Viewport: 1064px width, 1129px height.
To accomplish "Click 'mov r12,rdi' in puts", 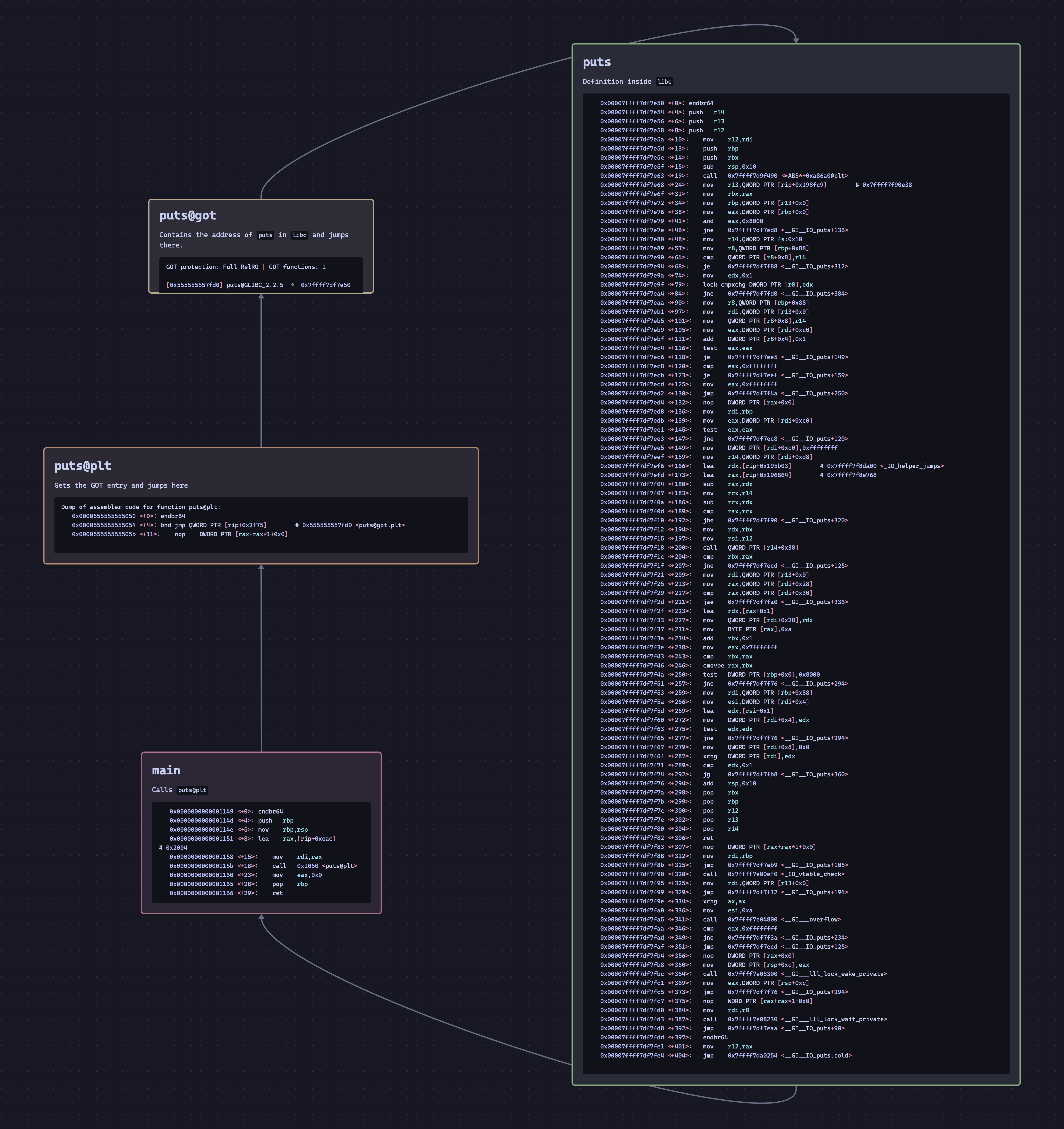I will click(x=728, y=140).
